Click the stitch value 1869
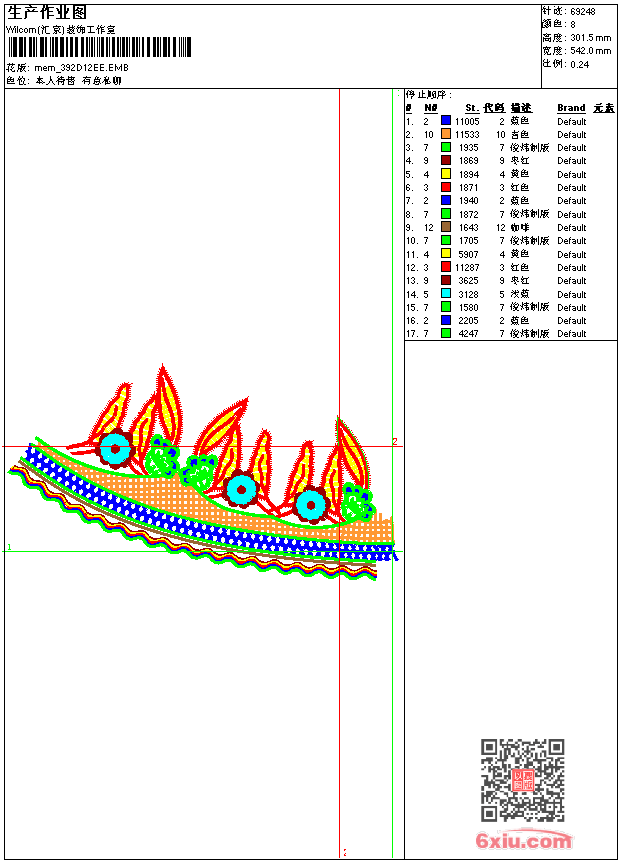The width and height of the screenshot is (620, 860). (469, 161)
